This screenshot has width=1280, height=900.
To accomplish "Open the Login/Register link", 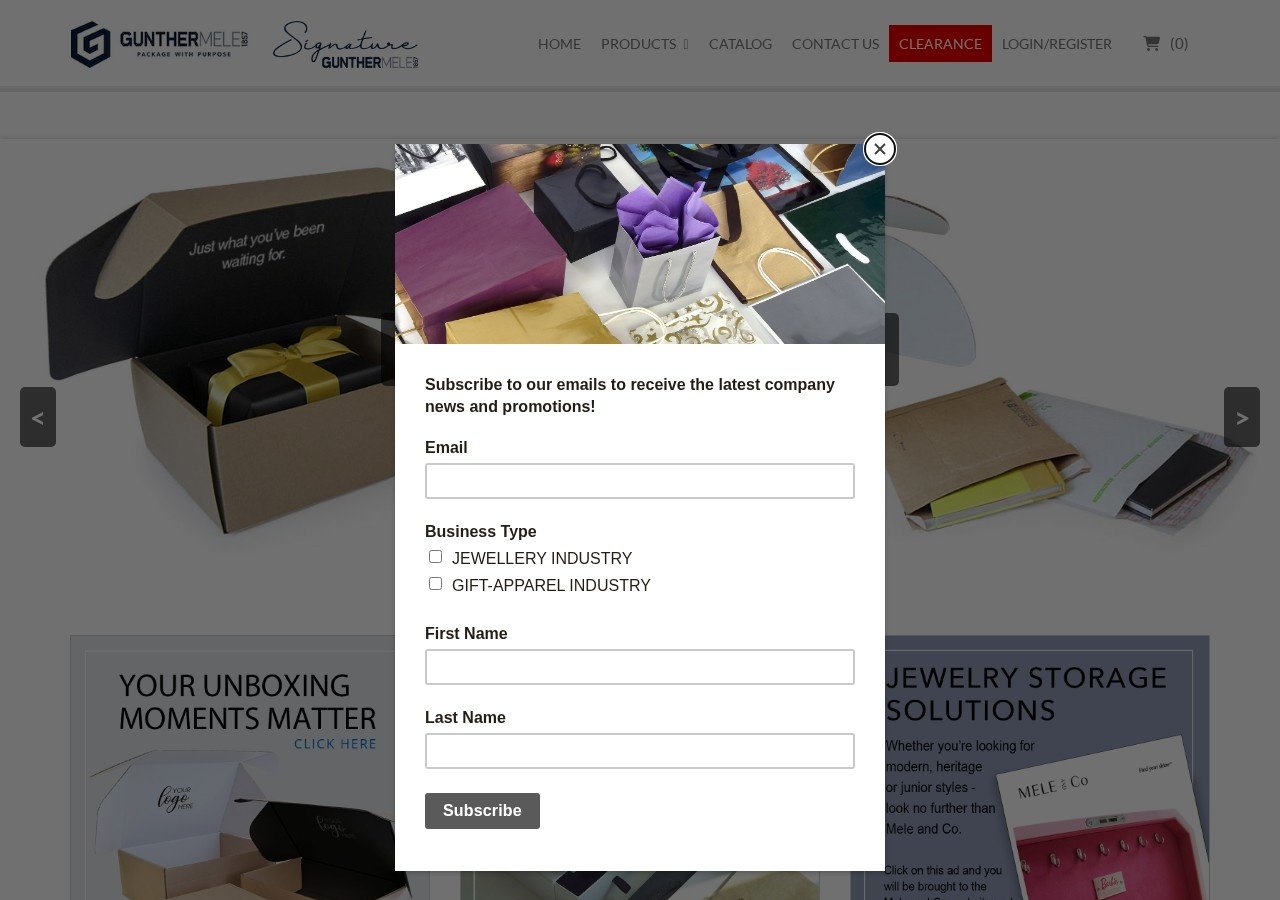I will click(1057, 44).
